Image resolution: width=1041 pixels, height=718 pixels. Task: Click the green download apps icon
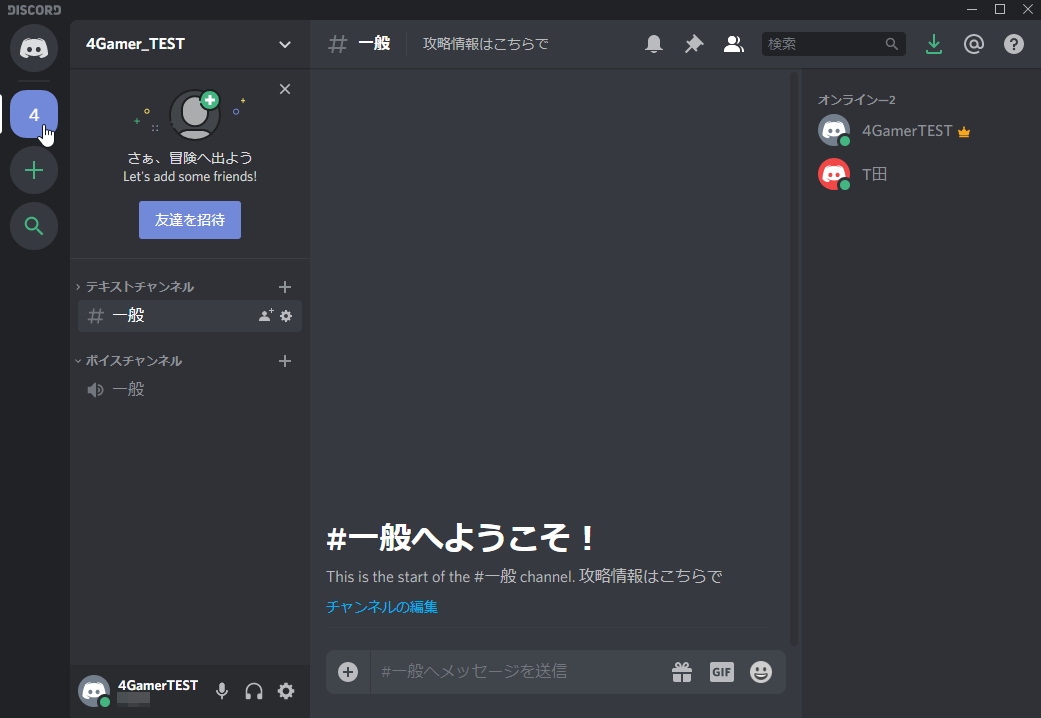tap(934, 44)
